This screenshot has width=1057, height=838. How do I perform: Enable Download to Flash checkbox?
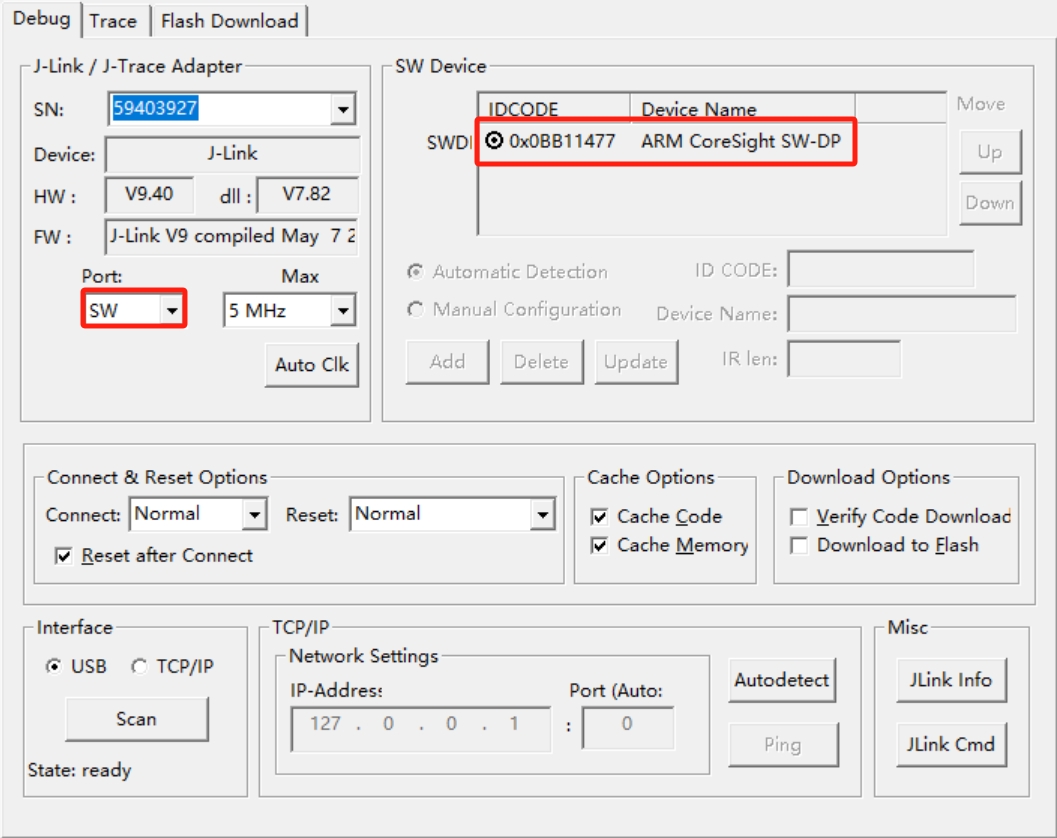coord(799,546)
